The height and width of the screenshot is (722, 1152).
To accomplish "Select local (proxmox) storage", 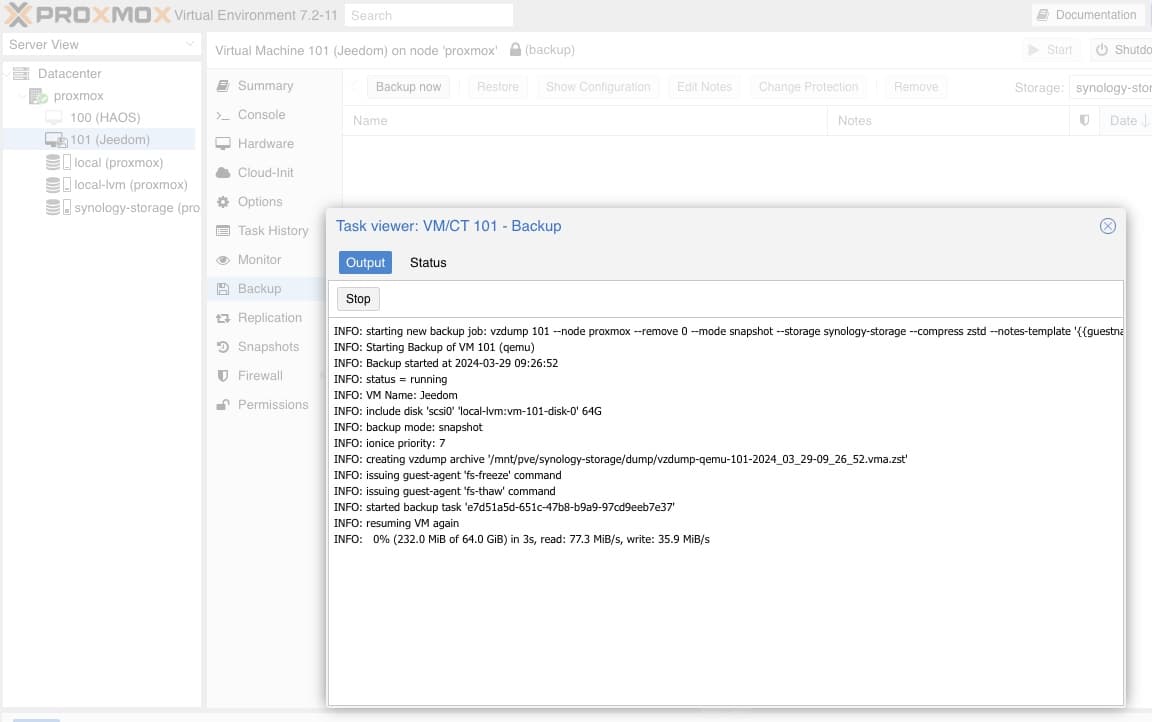I will click(x=118, y=162).
